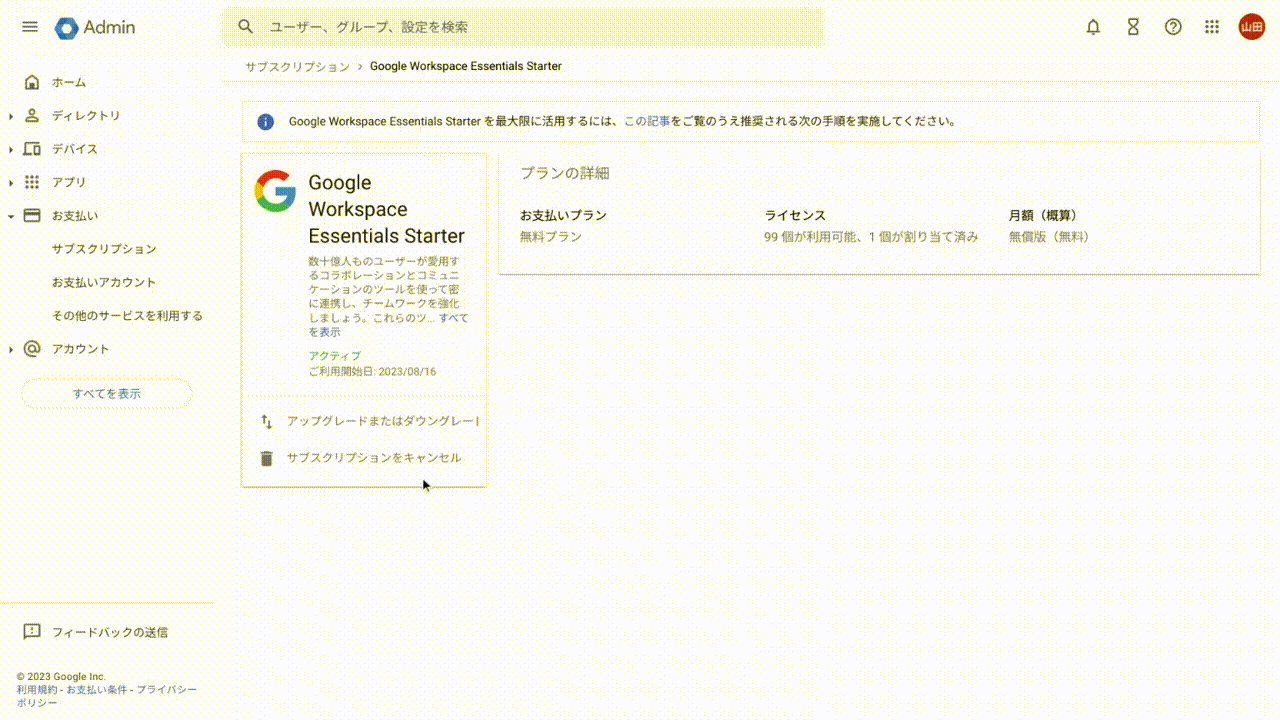Go to ホーム in sidebar
This screenshot has width=1280, height=720.
point(69,82)
